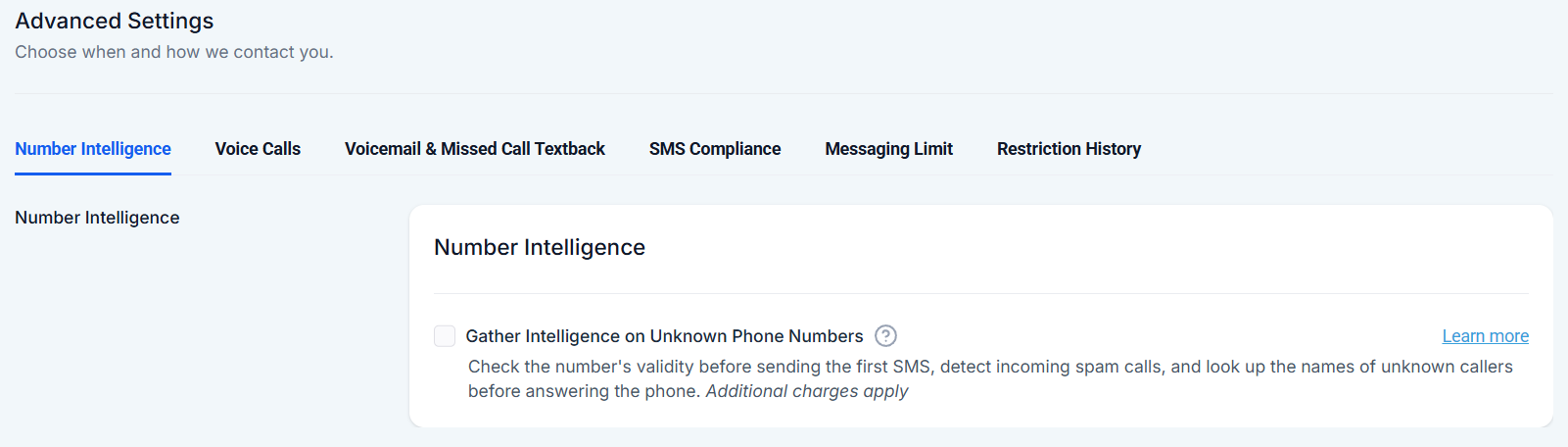Select the Messaging Limit tab
The height and width of the screenshot is (447, 1568).
point(888,149)
